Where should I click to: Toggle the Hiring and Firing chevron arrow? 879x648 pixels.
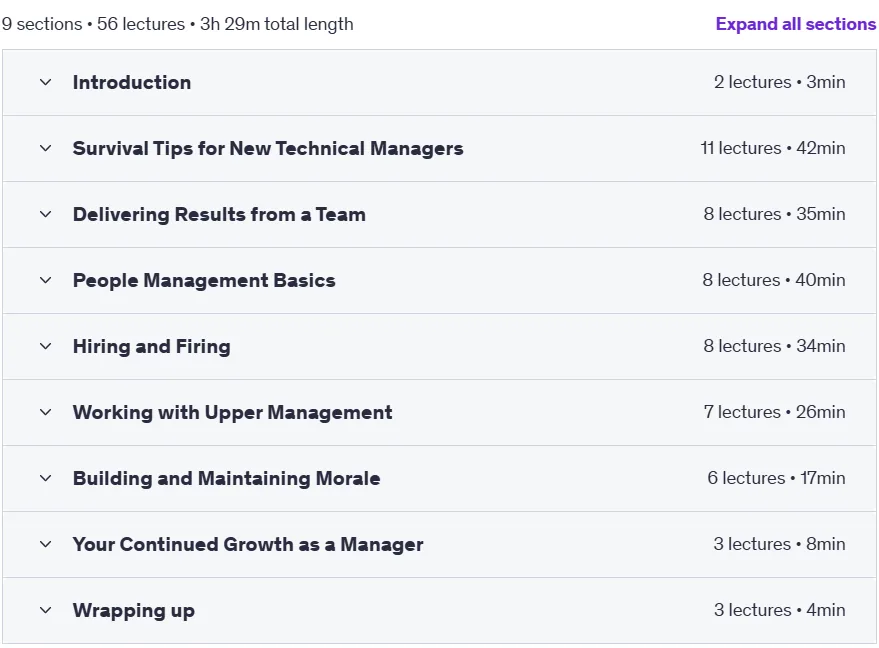tap(45, 346)
